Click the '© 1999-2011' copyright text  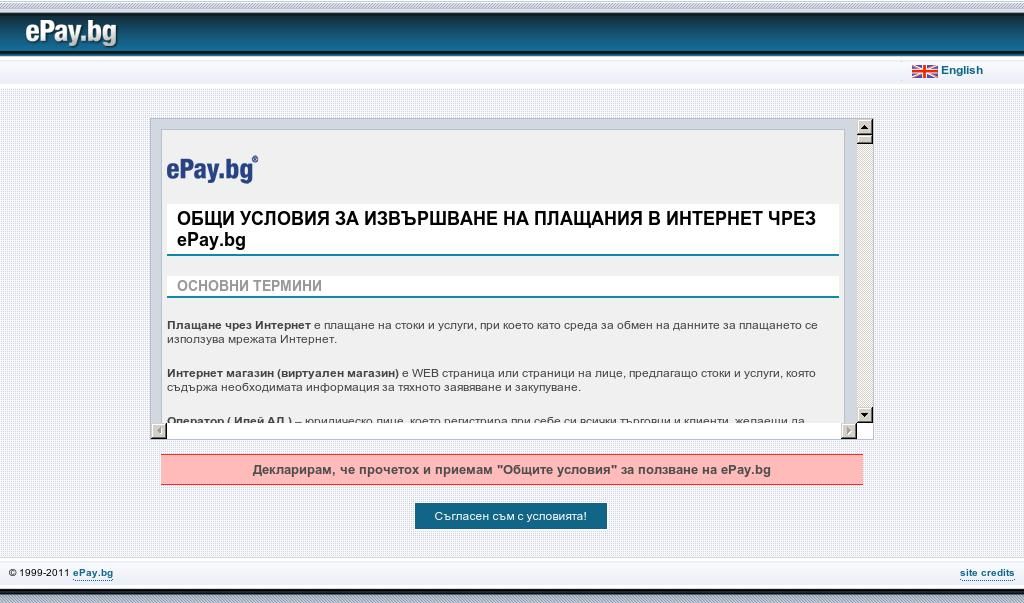click(39, 573)
